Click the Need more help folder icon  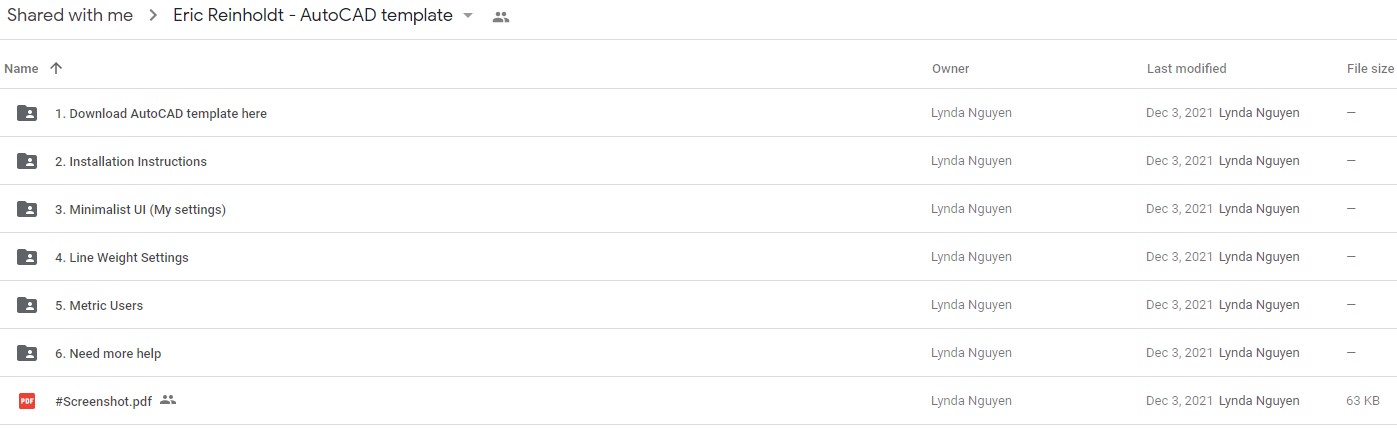(27, 353)
